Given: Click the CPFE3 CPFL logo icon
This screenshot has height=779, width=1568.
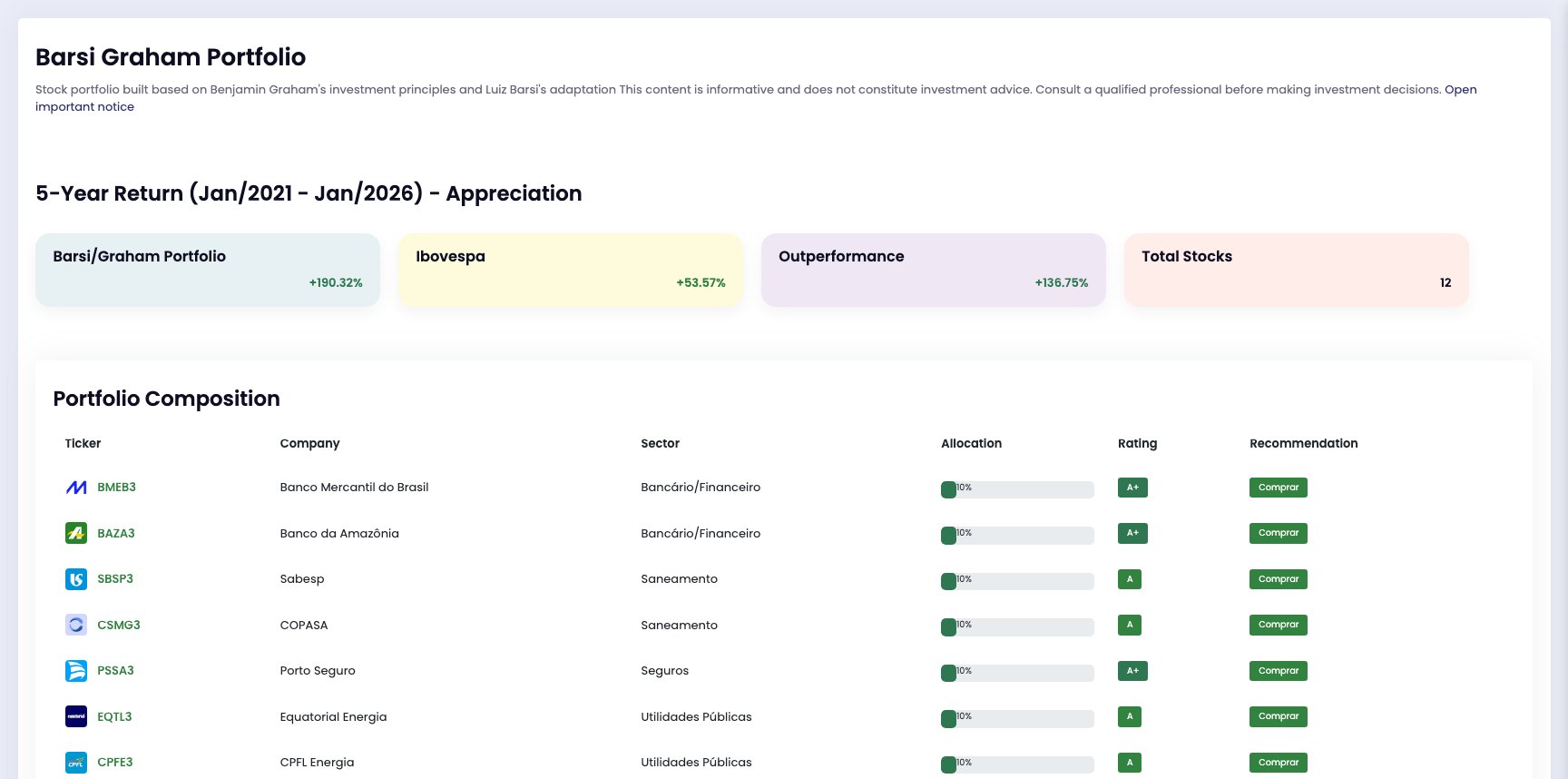Looking at the screenshot, I should [76, 763].
